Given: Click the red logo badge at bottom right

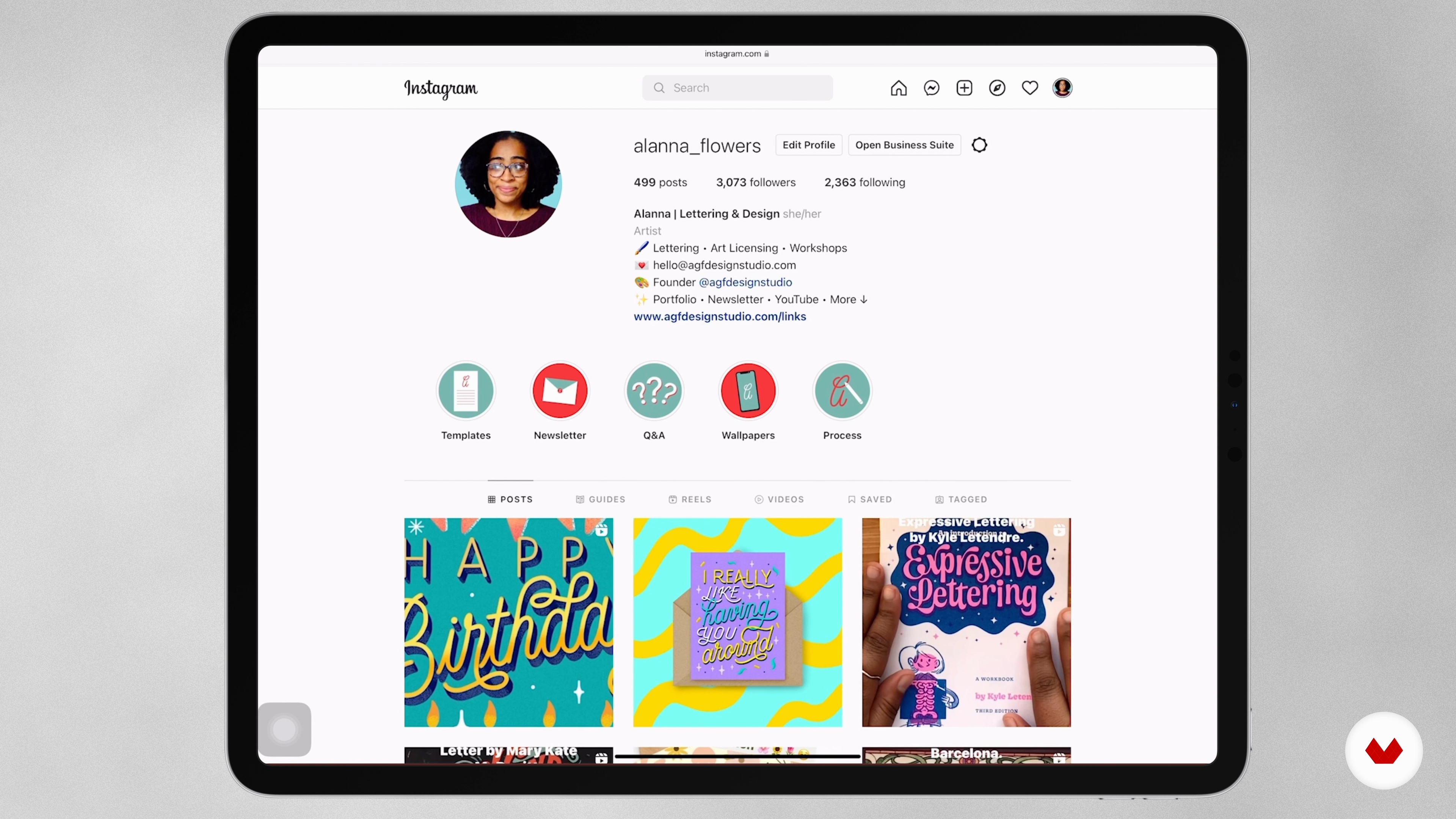Looking at the screenshot, I should coord(1384,751).
